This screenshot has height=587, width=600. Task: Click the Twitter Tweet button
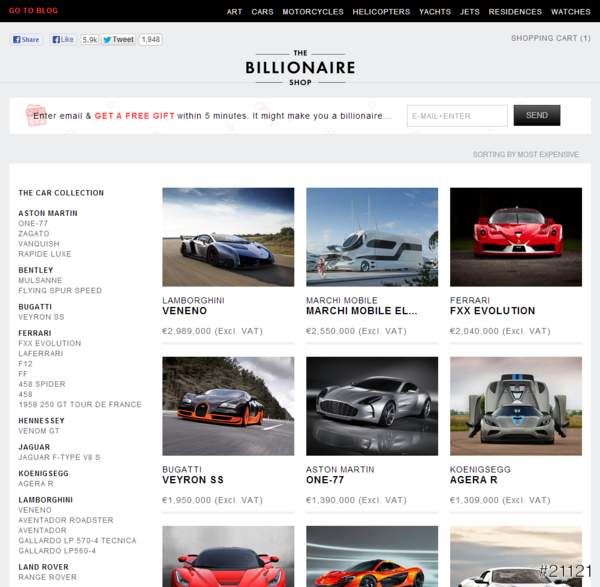click(x=119, y=39)
